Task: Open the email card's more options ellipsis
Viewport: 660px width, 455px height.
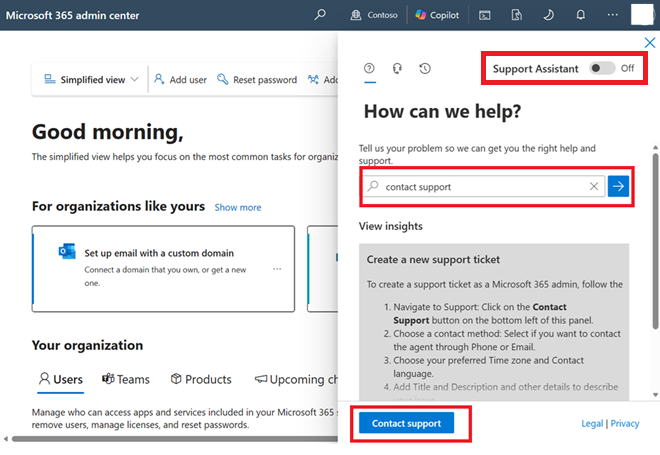Action: (x=277, y=269)
